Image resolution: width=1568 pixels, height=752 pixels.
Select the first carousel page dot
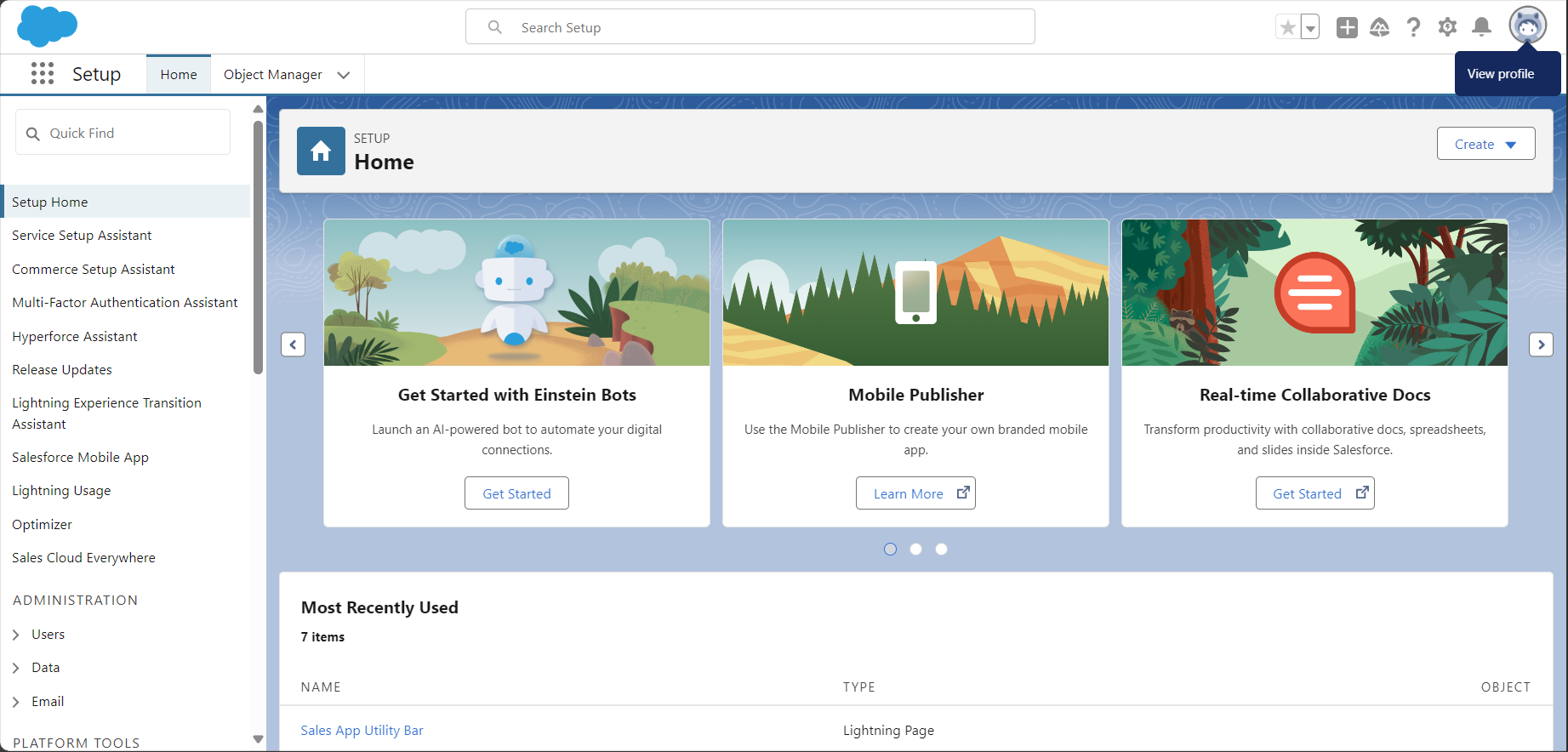click(x=890, y=549)
